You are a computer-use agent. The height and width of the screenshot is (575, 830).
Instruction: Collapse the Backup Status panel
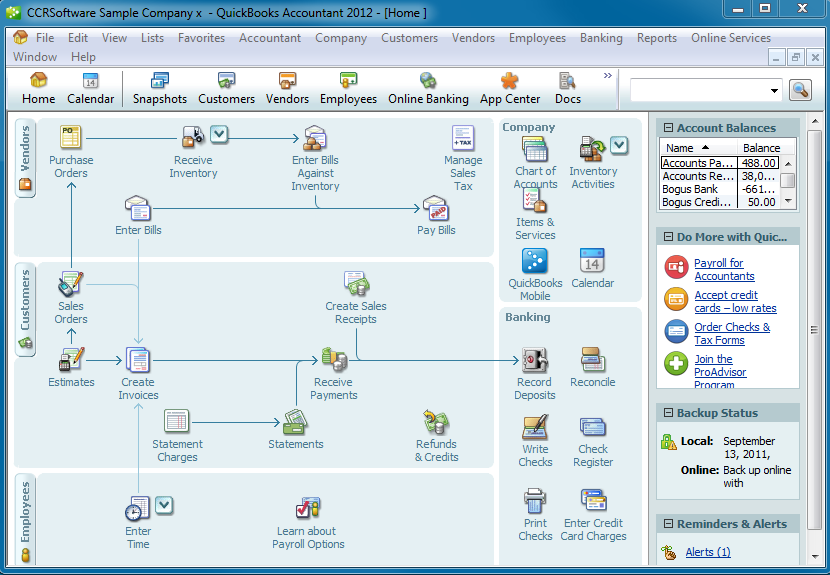pos(668,412)
